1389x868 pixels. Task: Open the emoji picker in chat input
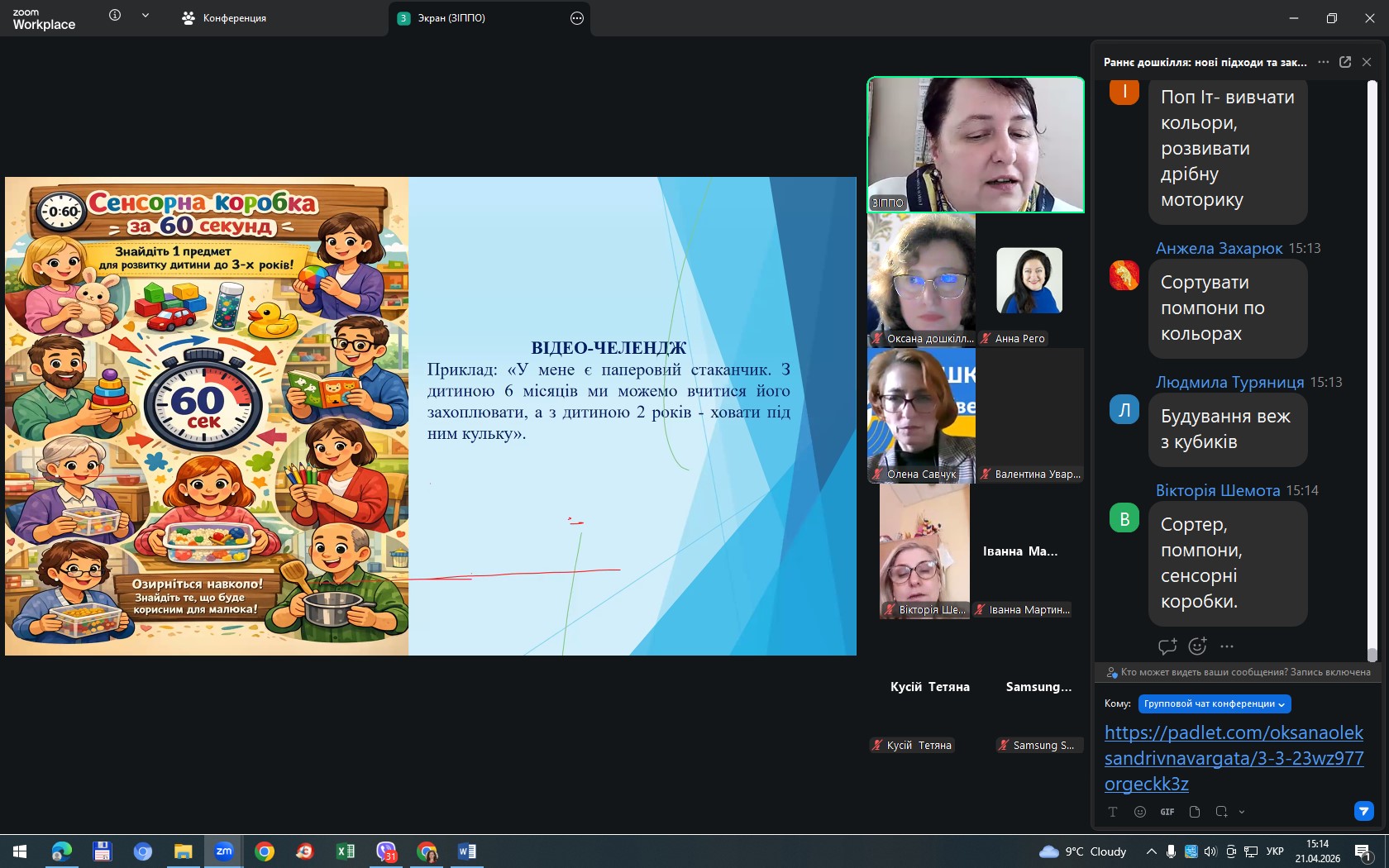(1140, 812)
